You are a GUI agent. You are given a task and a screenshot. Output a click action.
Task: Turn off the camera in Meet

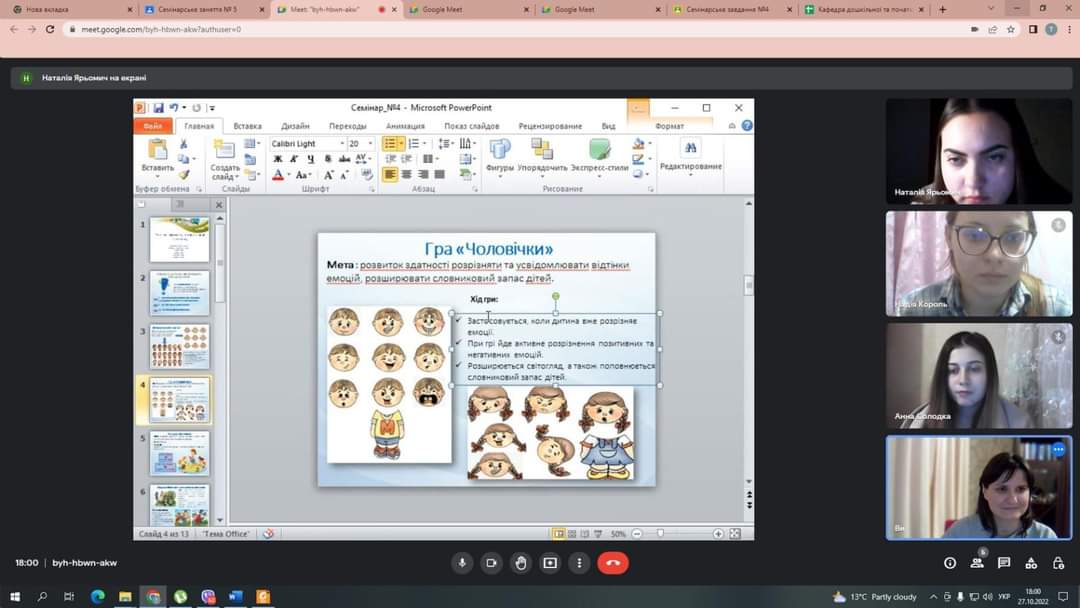pos(491,563)
